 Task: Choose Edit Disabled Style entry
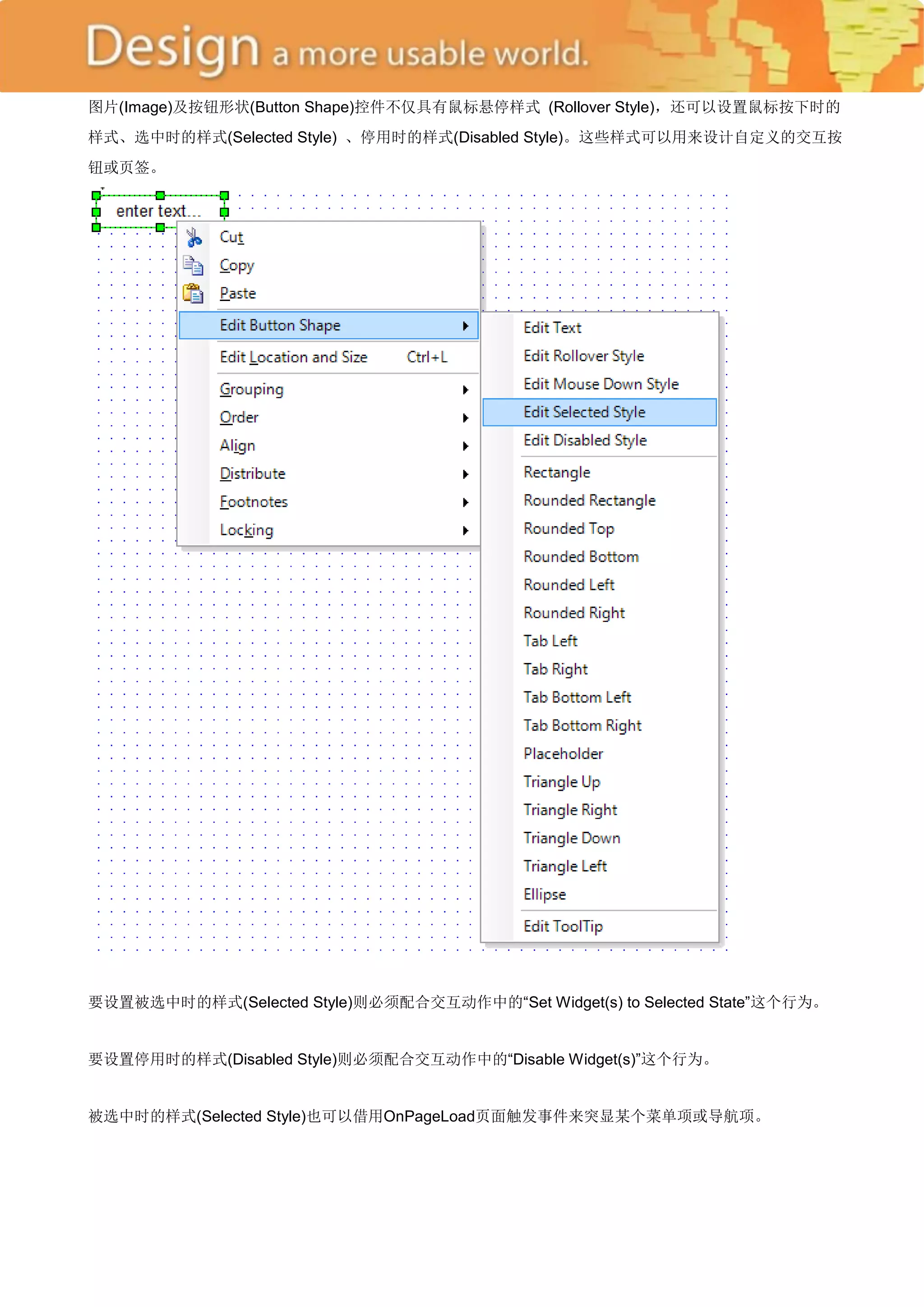(x=585, y=440)
